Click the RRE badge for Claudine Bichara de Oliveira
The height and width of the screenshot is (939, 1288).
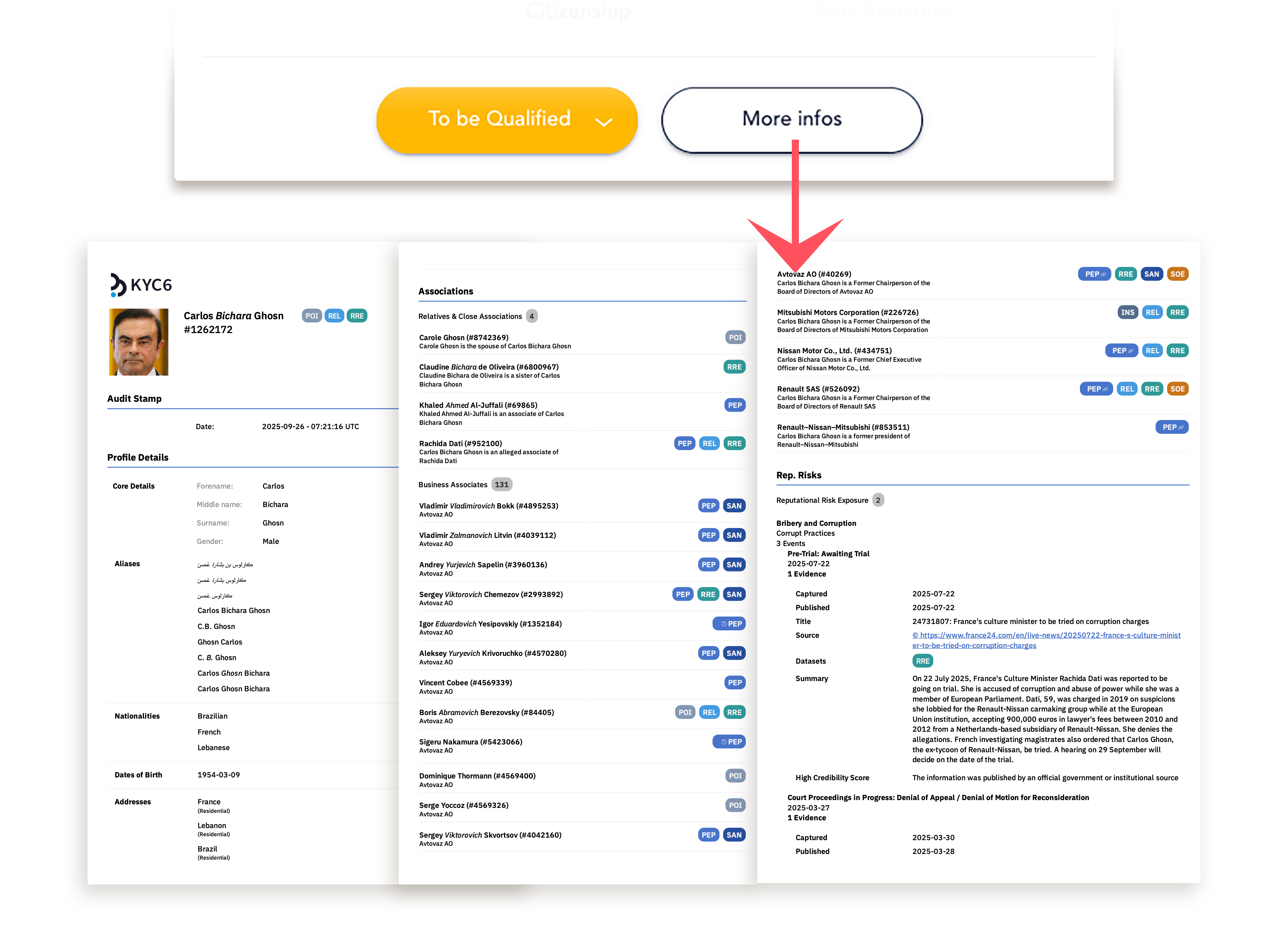point(734,367)
